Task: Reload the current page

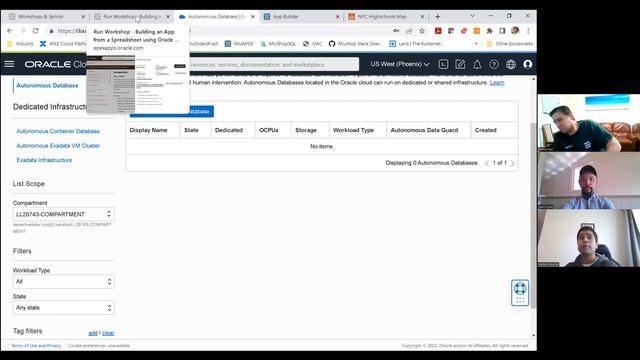Action: point(36,31)
